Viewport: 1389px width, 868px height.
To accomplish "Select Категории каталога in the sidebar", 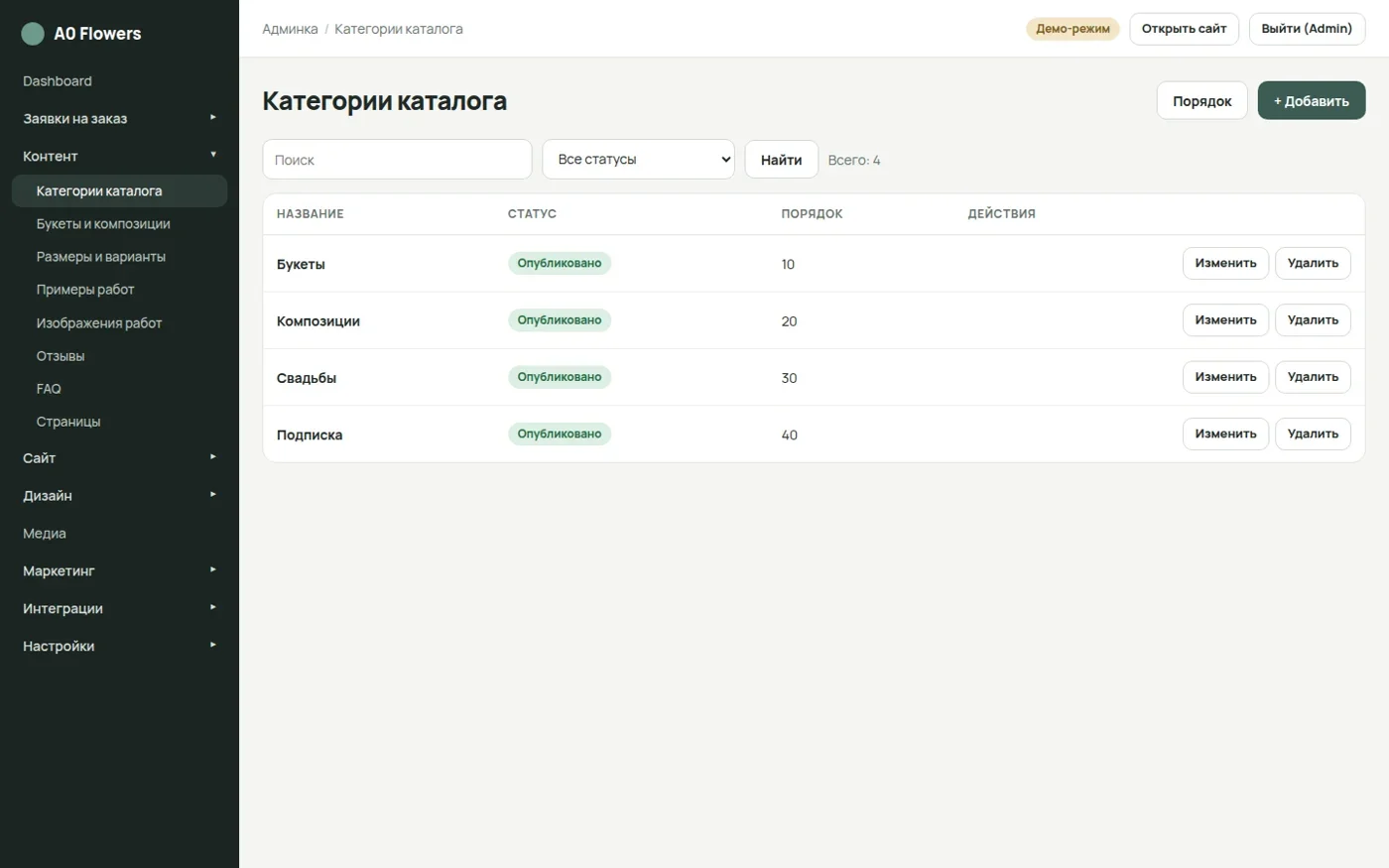I will (x=119, y=191).
